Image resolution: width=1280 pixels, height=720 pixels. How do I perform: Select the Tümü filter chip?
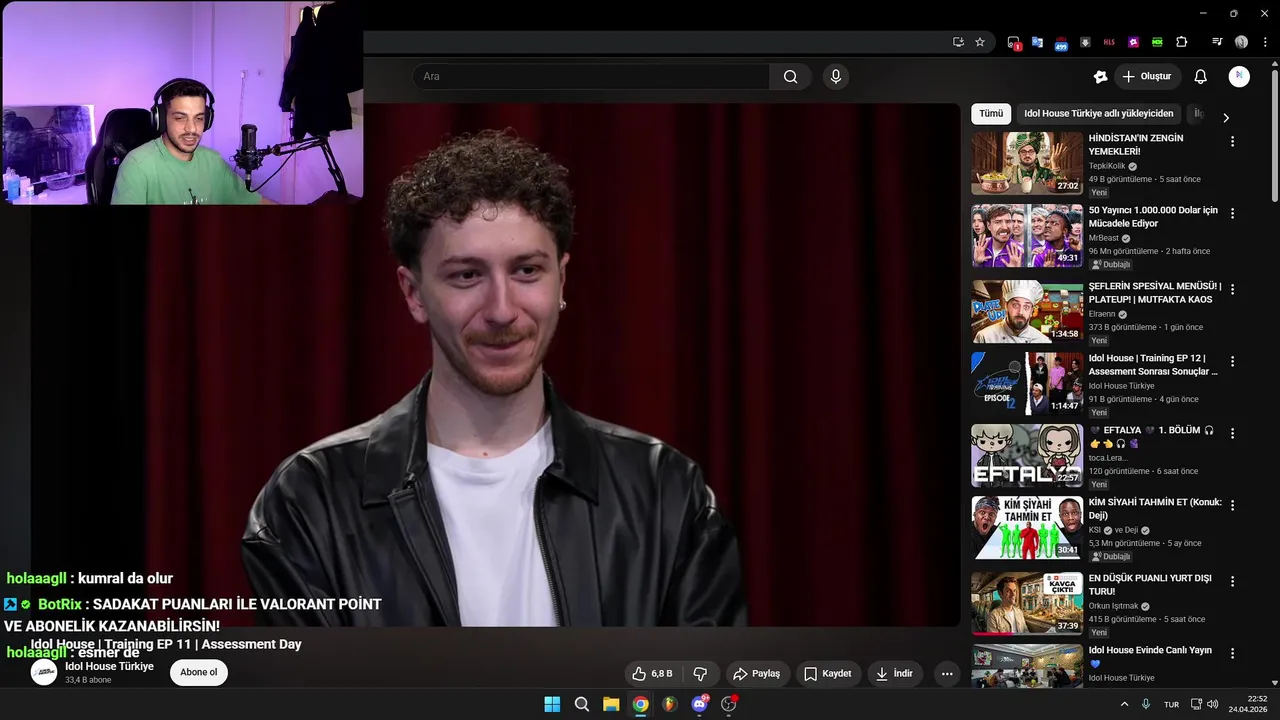coord(991,114)
